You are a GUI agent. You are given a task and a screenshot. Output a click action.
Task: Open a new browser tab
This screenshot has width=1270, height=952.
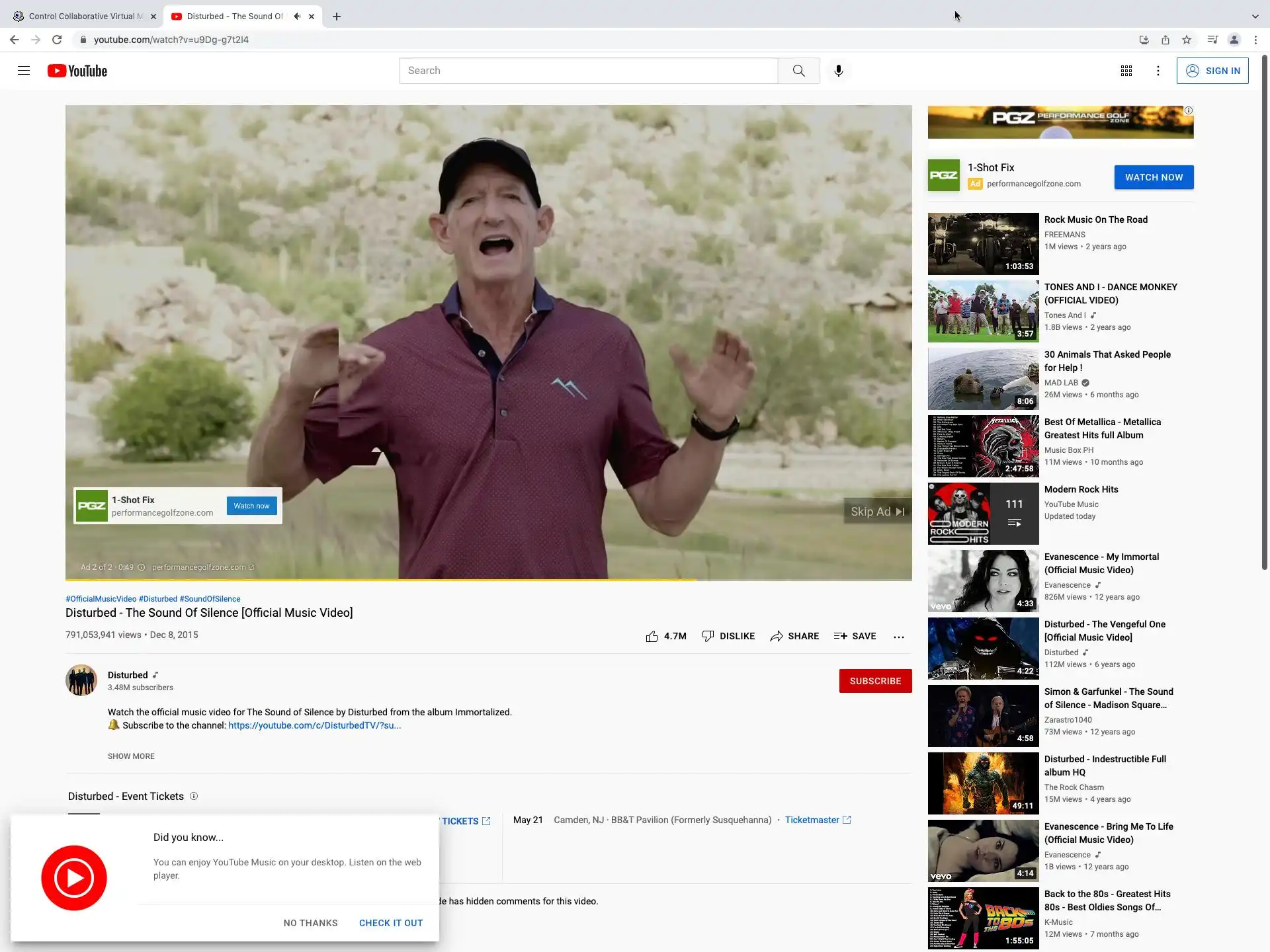(x=337, y=17)
